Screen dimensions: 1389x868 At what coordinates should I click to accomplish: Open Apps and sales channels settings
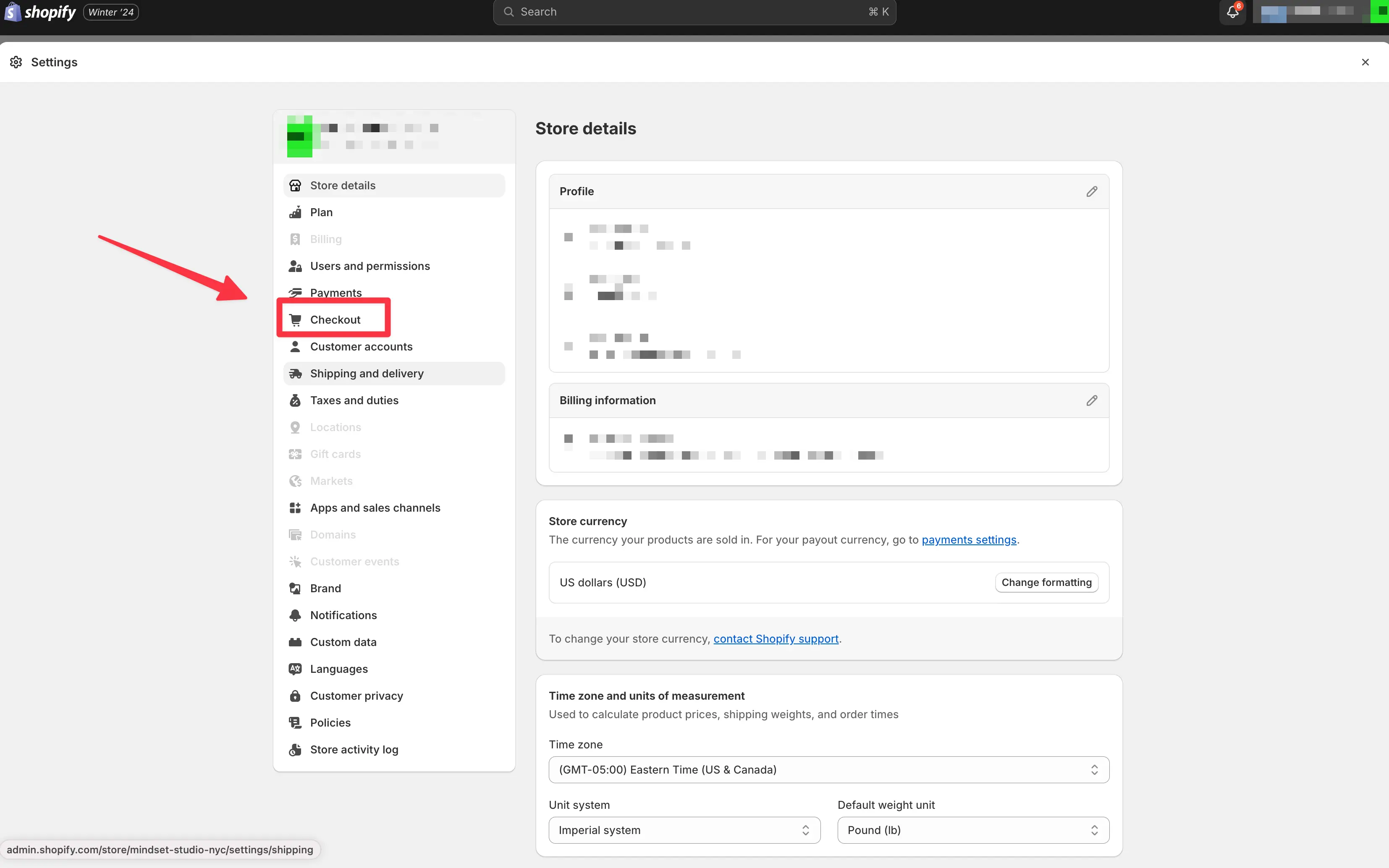[394, 507]
